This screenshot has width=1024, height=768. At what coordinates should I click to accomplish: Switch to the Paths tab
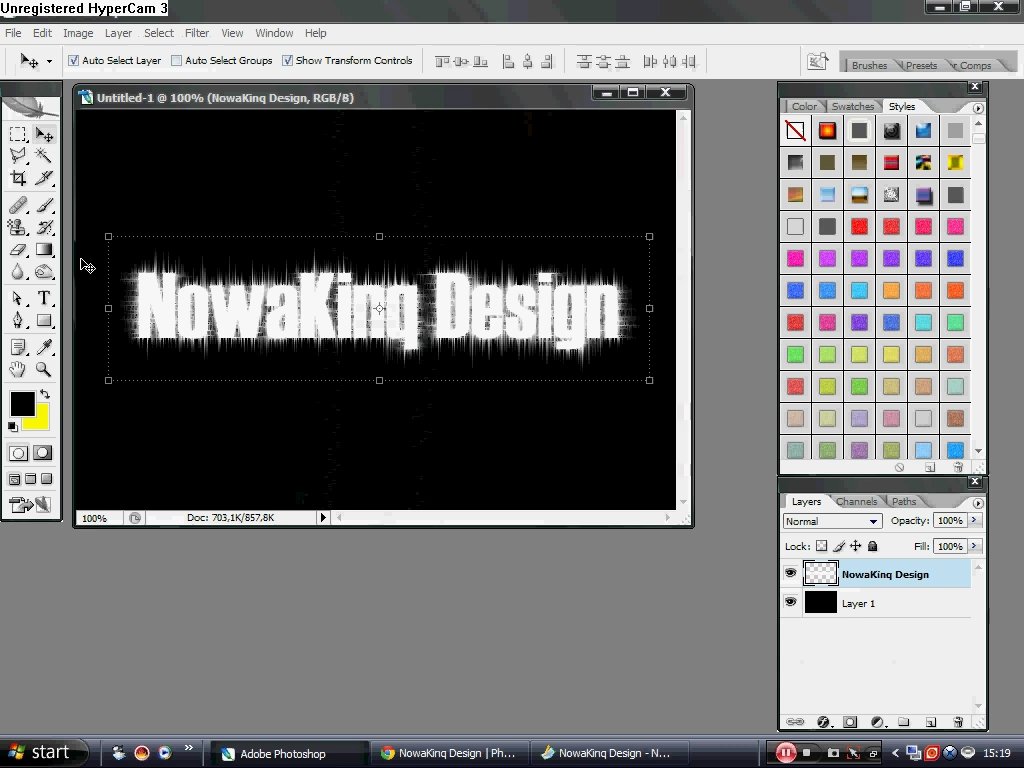(x=904, y=502)
